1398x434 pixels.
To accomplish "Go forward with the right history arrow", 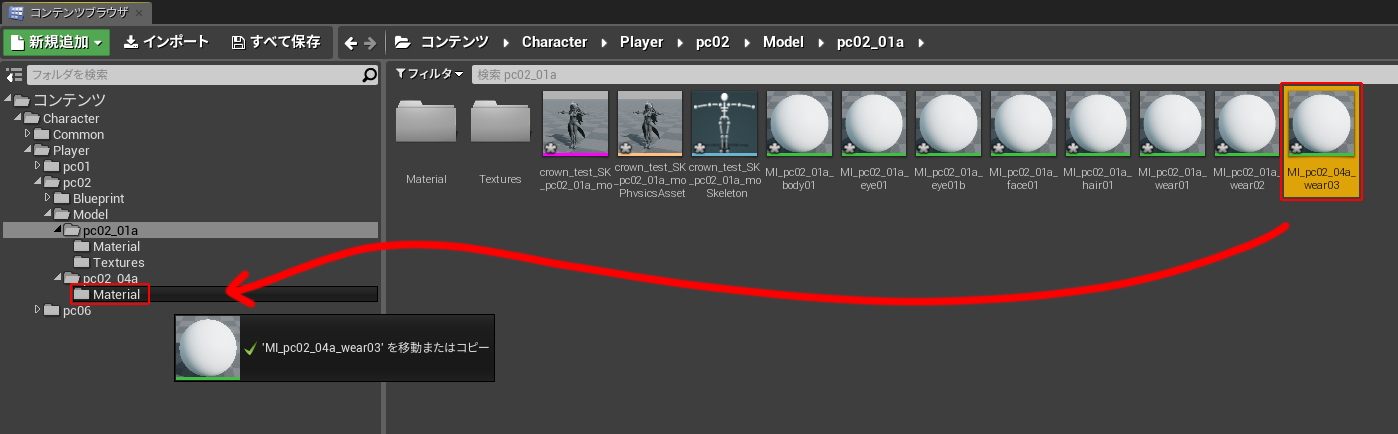I will point(370,43).
